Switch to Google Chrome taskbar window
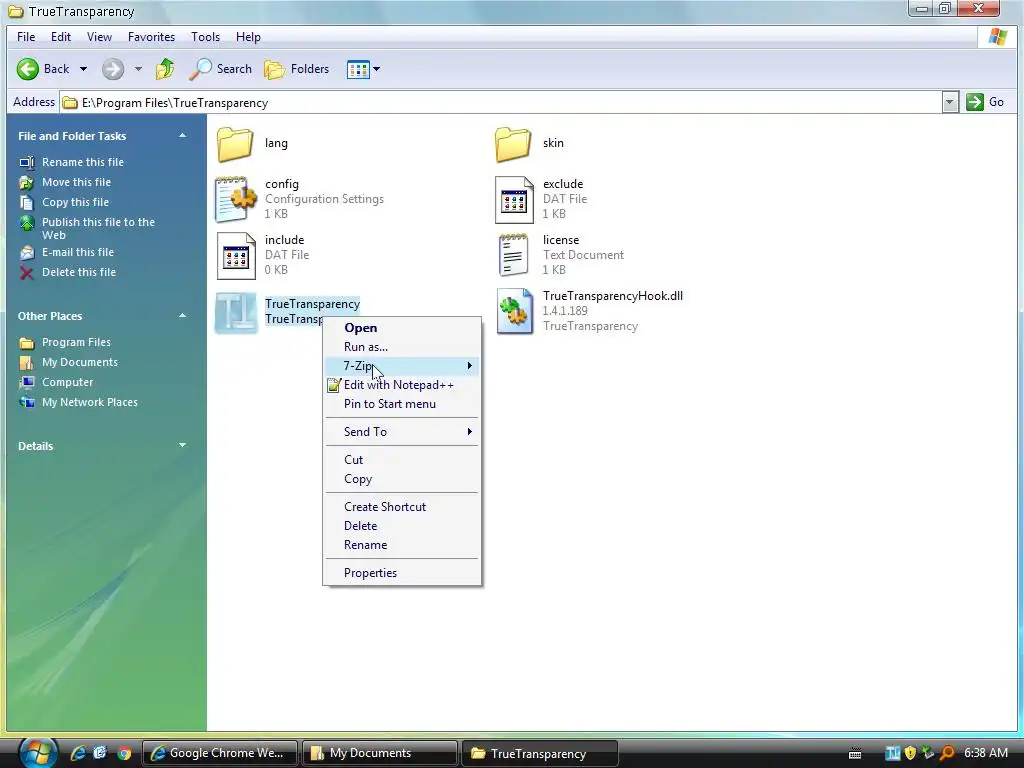1024x768 pixels. (x=219, y=753)
